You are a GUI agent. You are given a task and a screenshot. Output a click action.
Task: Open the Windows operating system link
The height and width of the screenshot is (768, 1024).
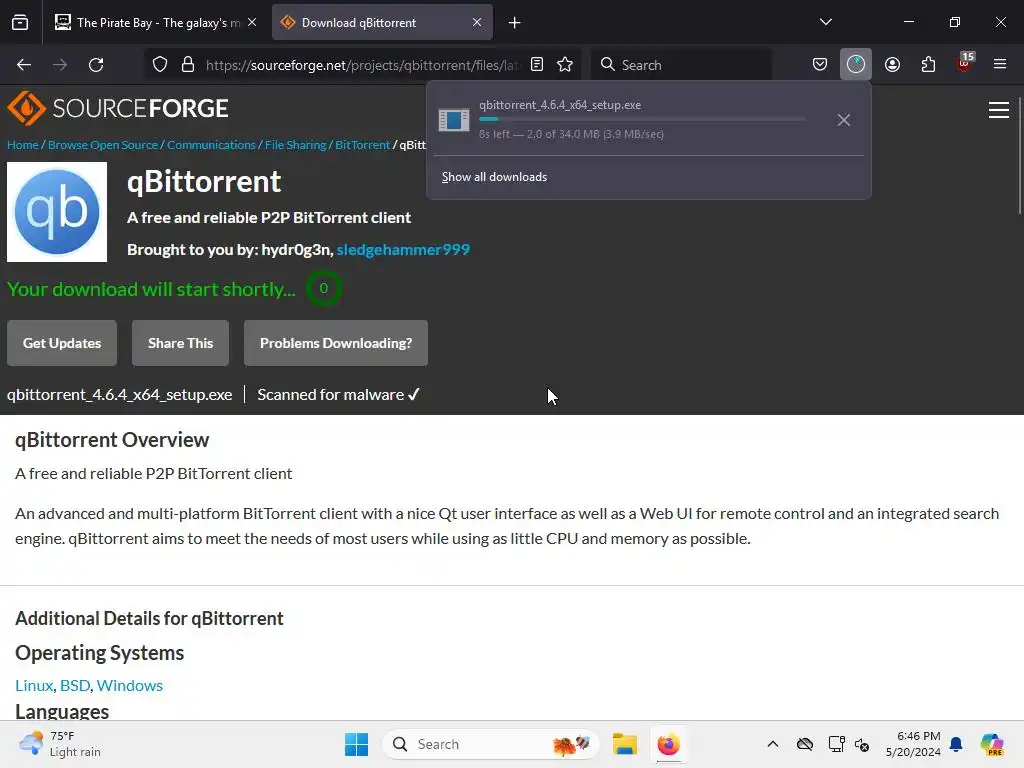129,685
